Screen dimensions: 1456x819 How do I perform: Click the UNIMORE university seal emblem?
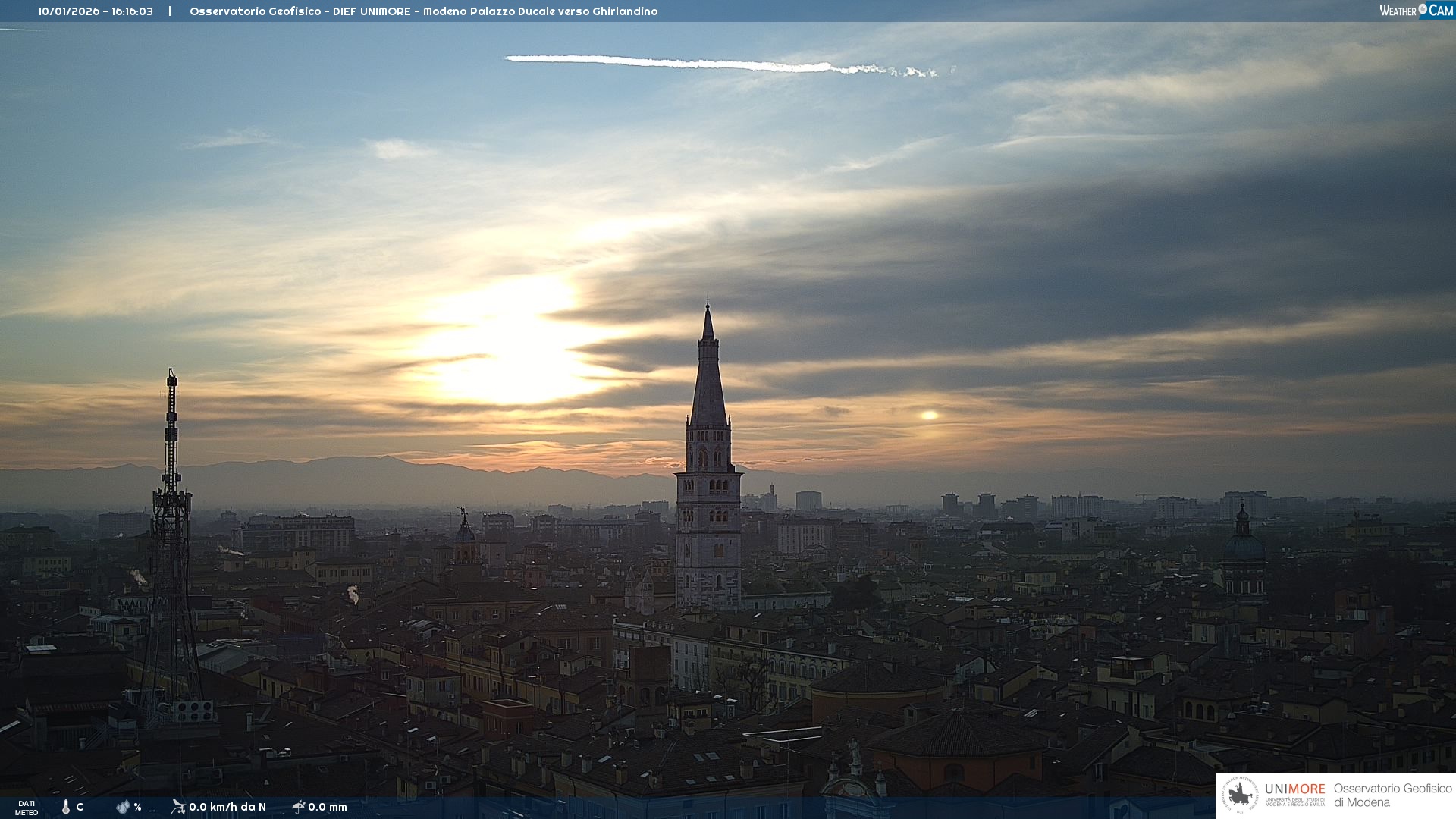coord(1240,795)
